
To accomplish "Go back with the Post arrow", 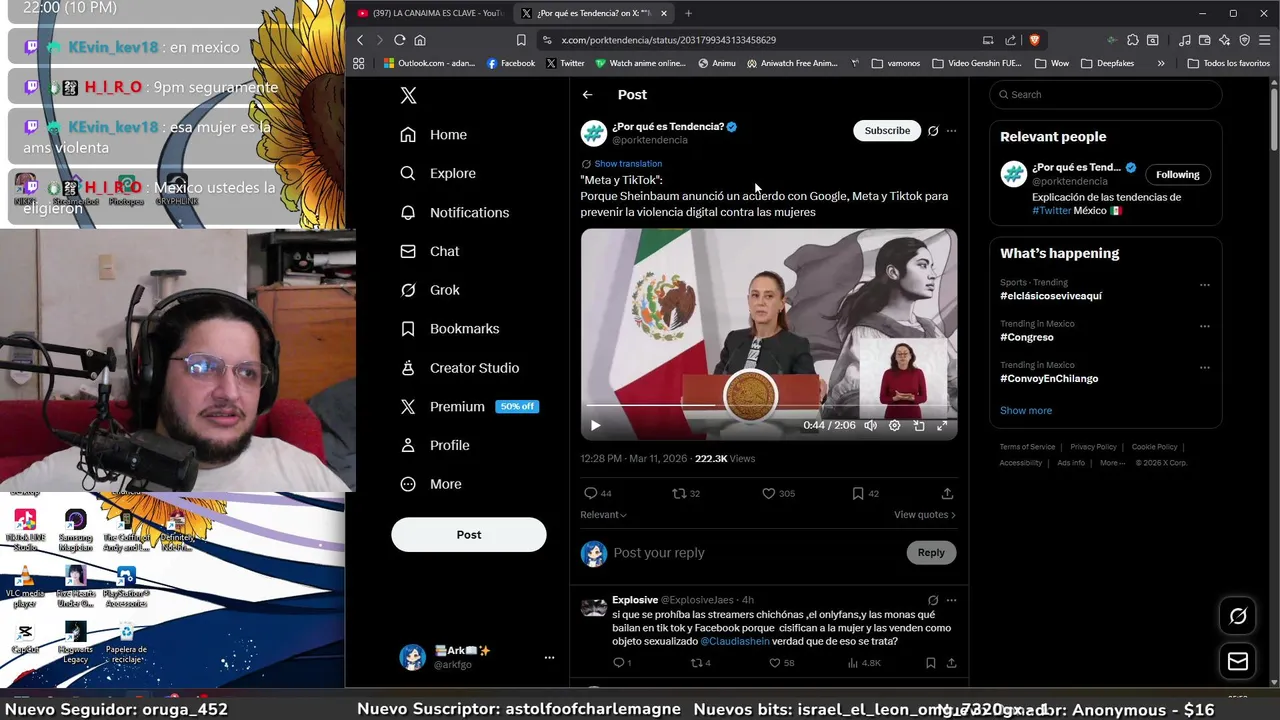I will (588, 94).
